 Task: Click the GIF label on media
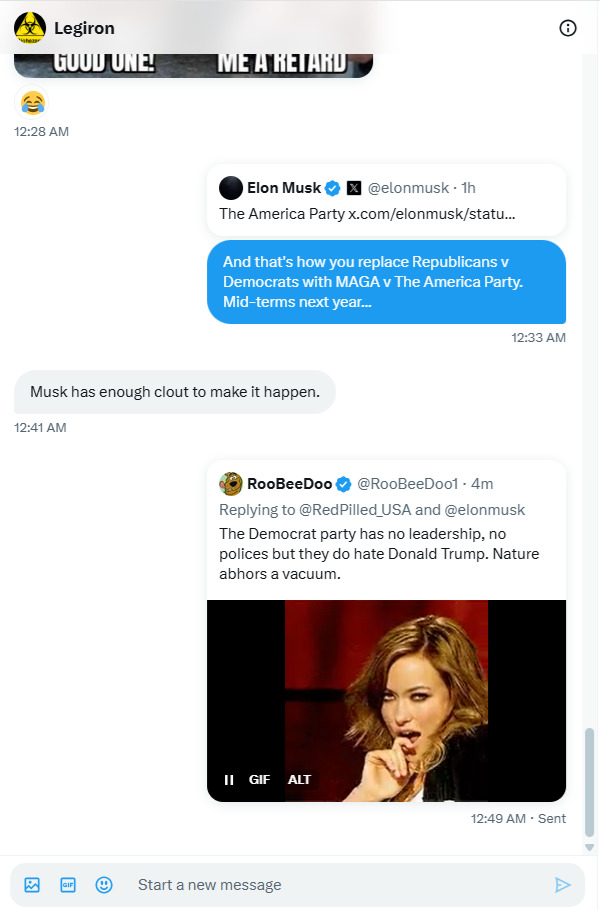[260, 780]
